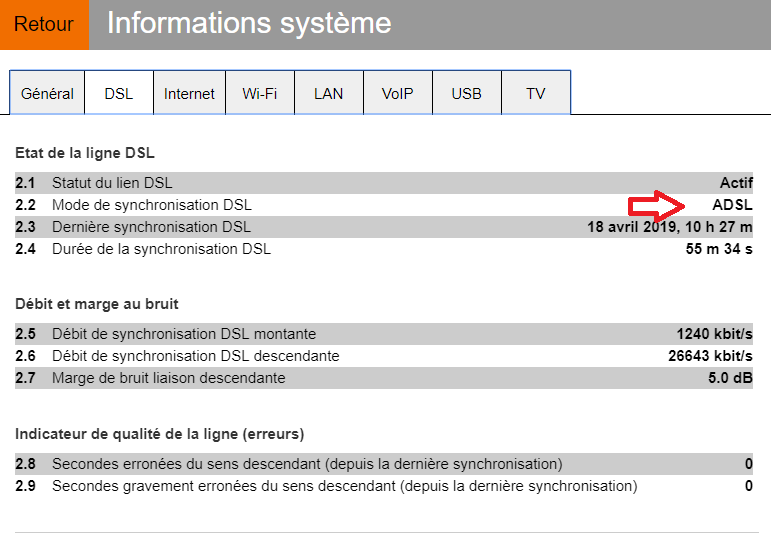Click the '1240 kbit/s' upload value
The image size is (771, 545).
[x=714, y=334]
